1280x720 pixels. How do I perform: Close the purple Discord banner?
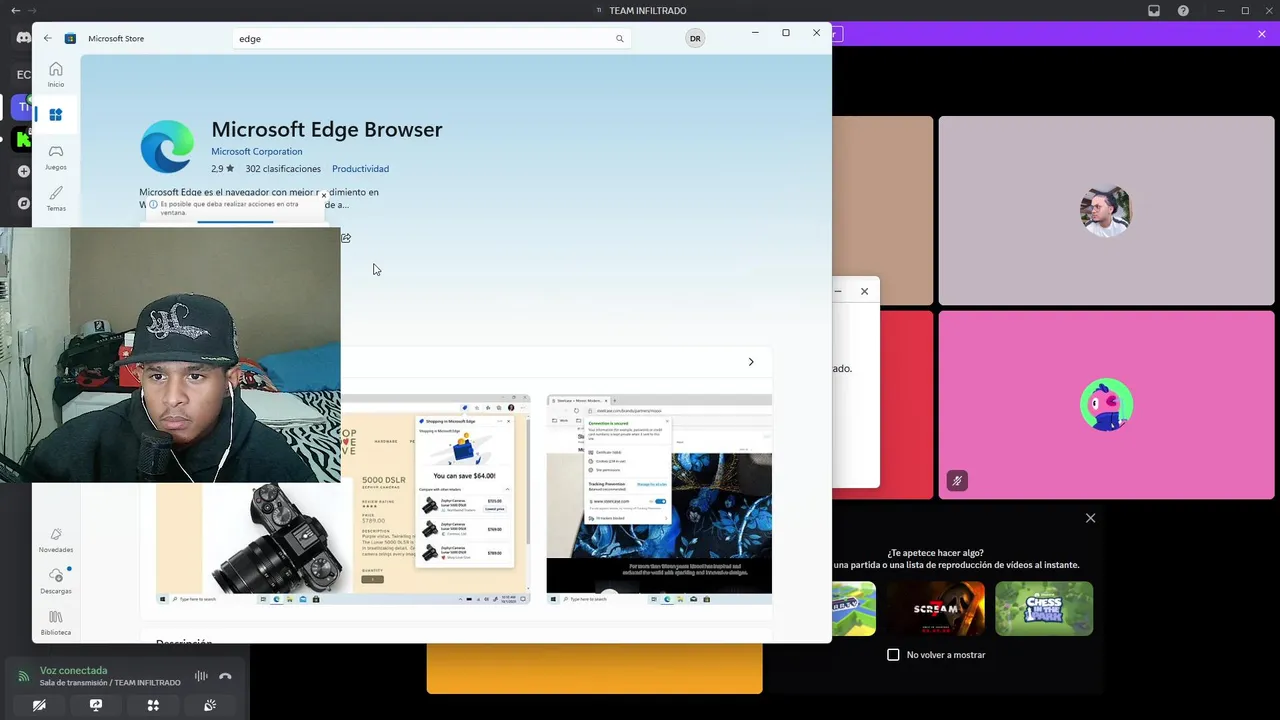(x=1262, y=34)
